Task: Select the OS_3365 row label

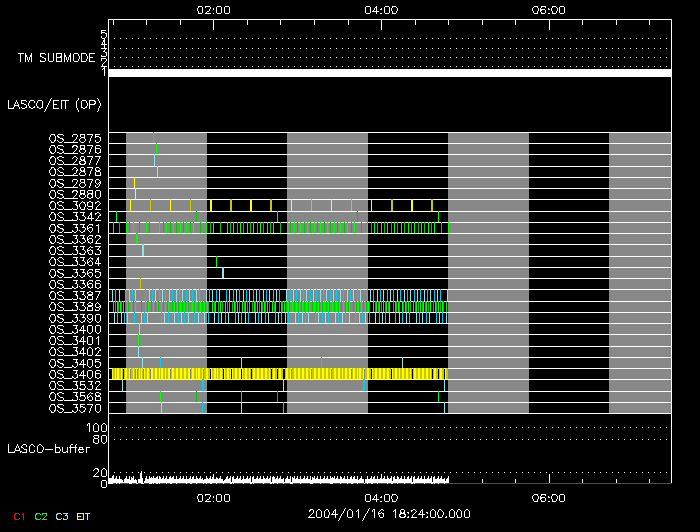Action: point(75,273)
